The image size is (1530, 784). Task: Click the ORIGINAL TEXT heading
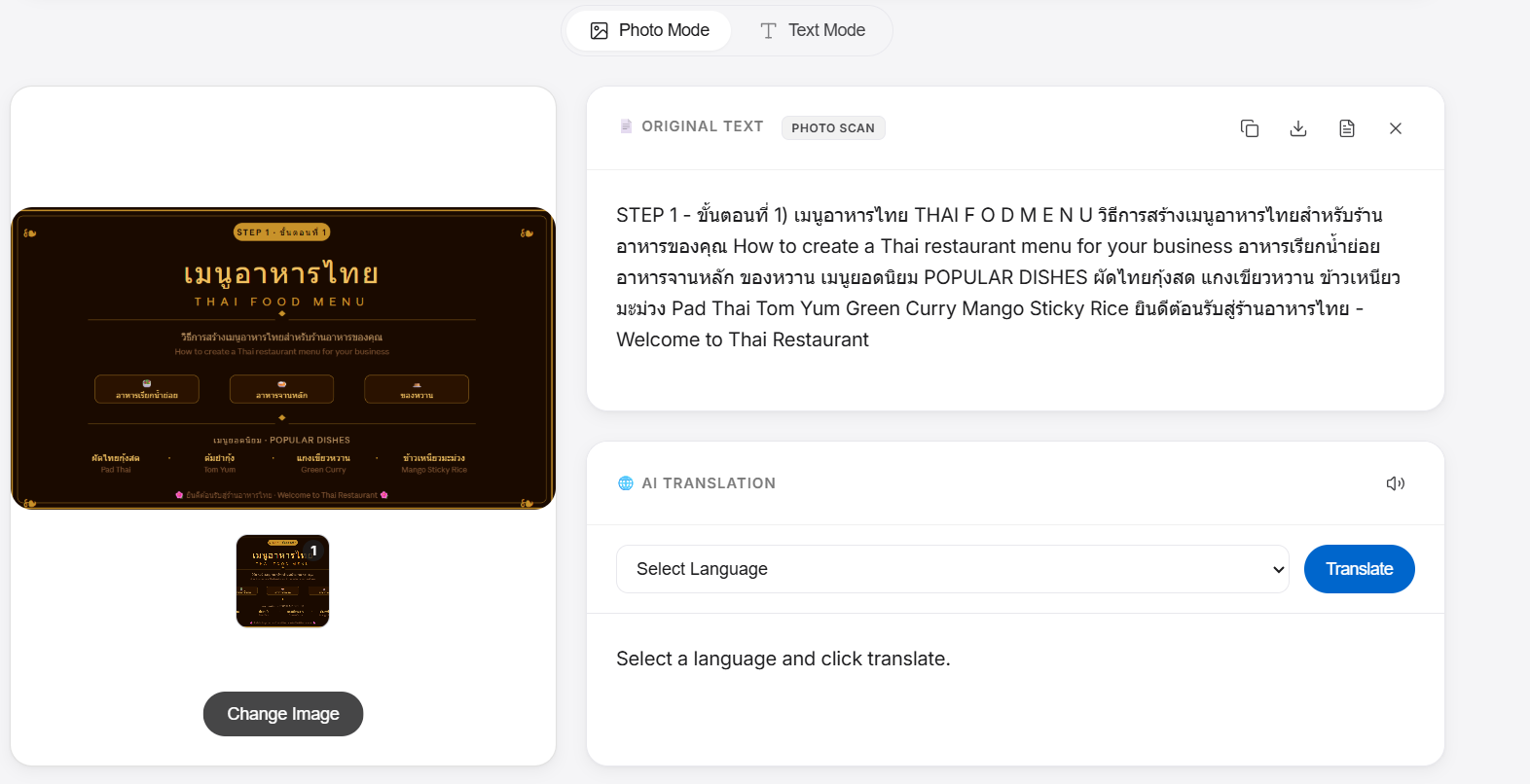(x=703, y=126)
